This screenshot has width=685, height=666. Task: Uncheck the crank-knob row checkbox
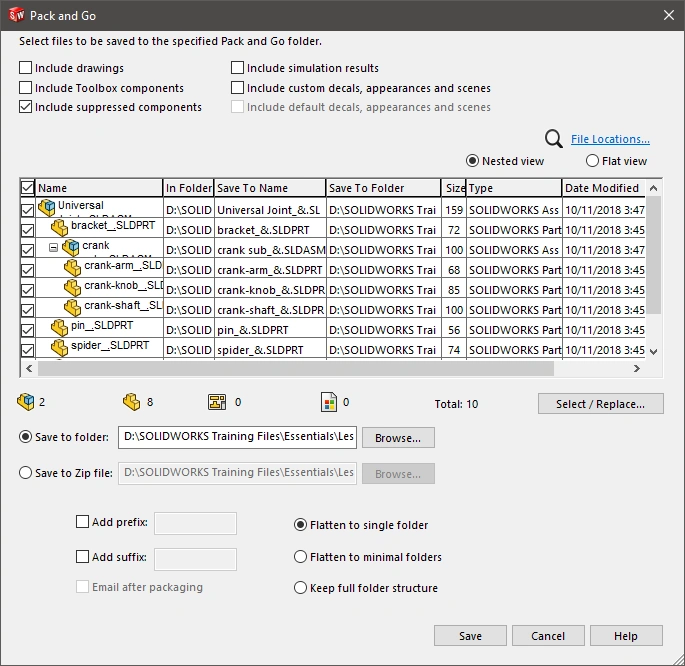[27, 290]
